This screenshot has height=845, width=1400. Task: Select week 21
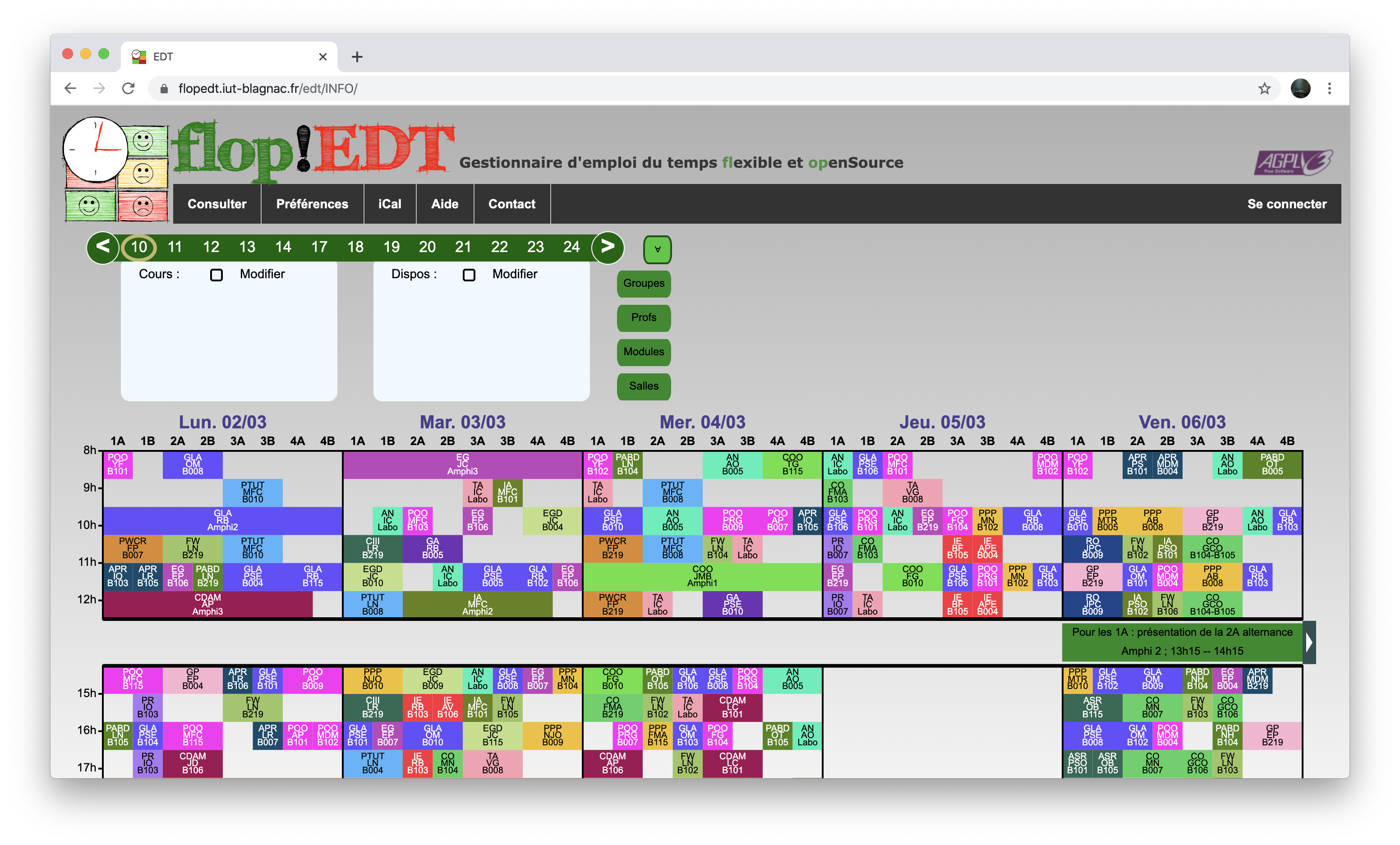pyautogui.click(x=463, y=247)
